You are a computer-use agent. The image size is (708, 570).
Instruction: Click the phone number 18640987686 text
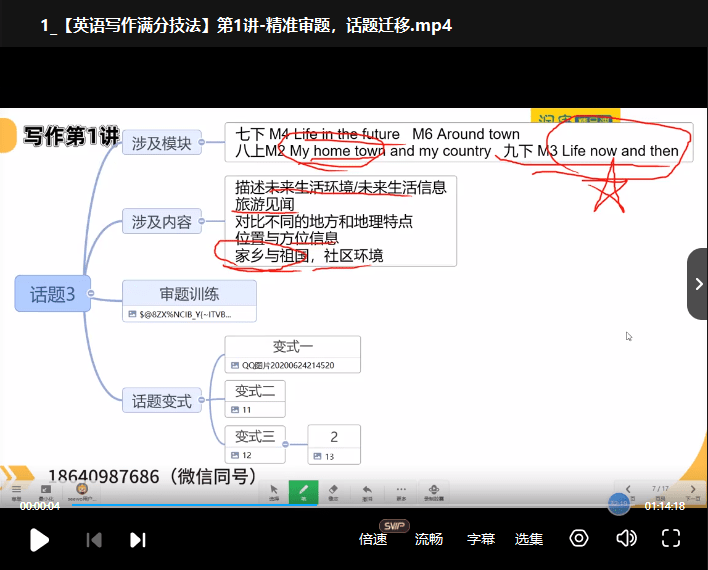click(103, 477)
